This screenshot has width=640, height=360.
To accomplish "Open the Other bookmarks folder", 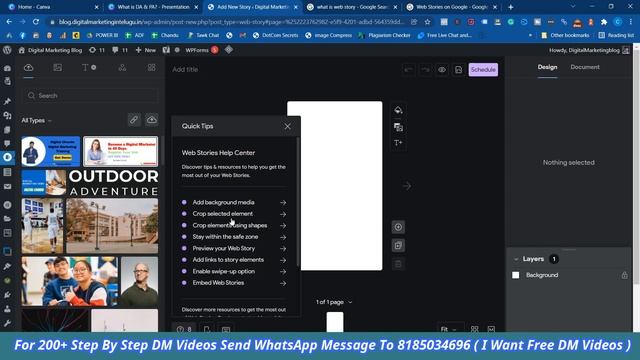I will pos(565,36).
